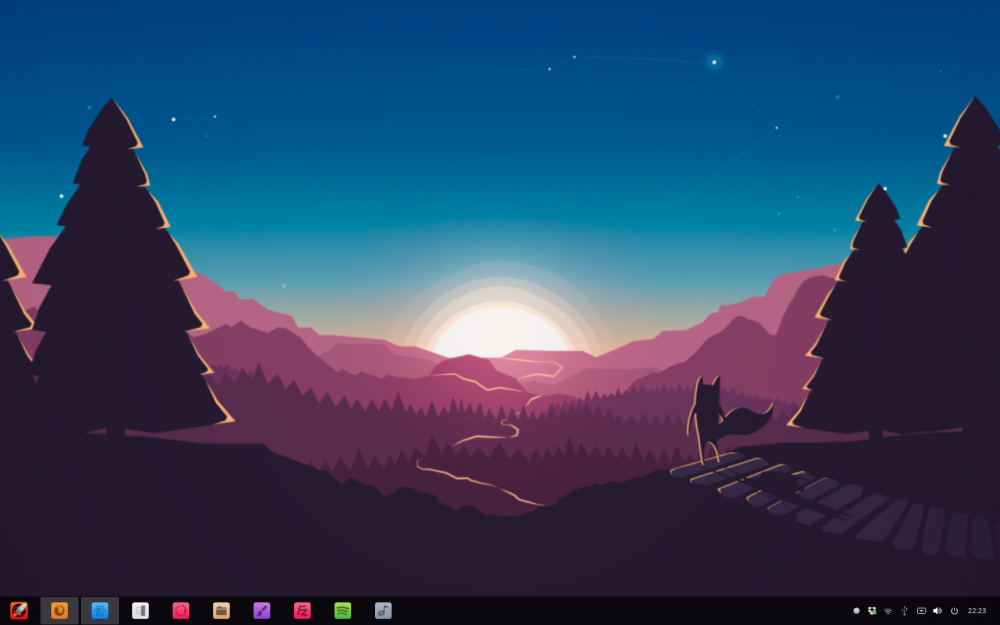Open the white S sidebar app icon
Image resolution: width=1000 pixels, height=625 pixels.
click(x=140, y=610)
